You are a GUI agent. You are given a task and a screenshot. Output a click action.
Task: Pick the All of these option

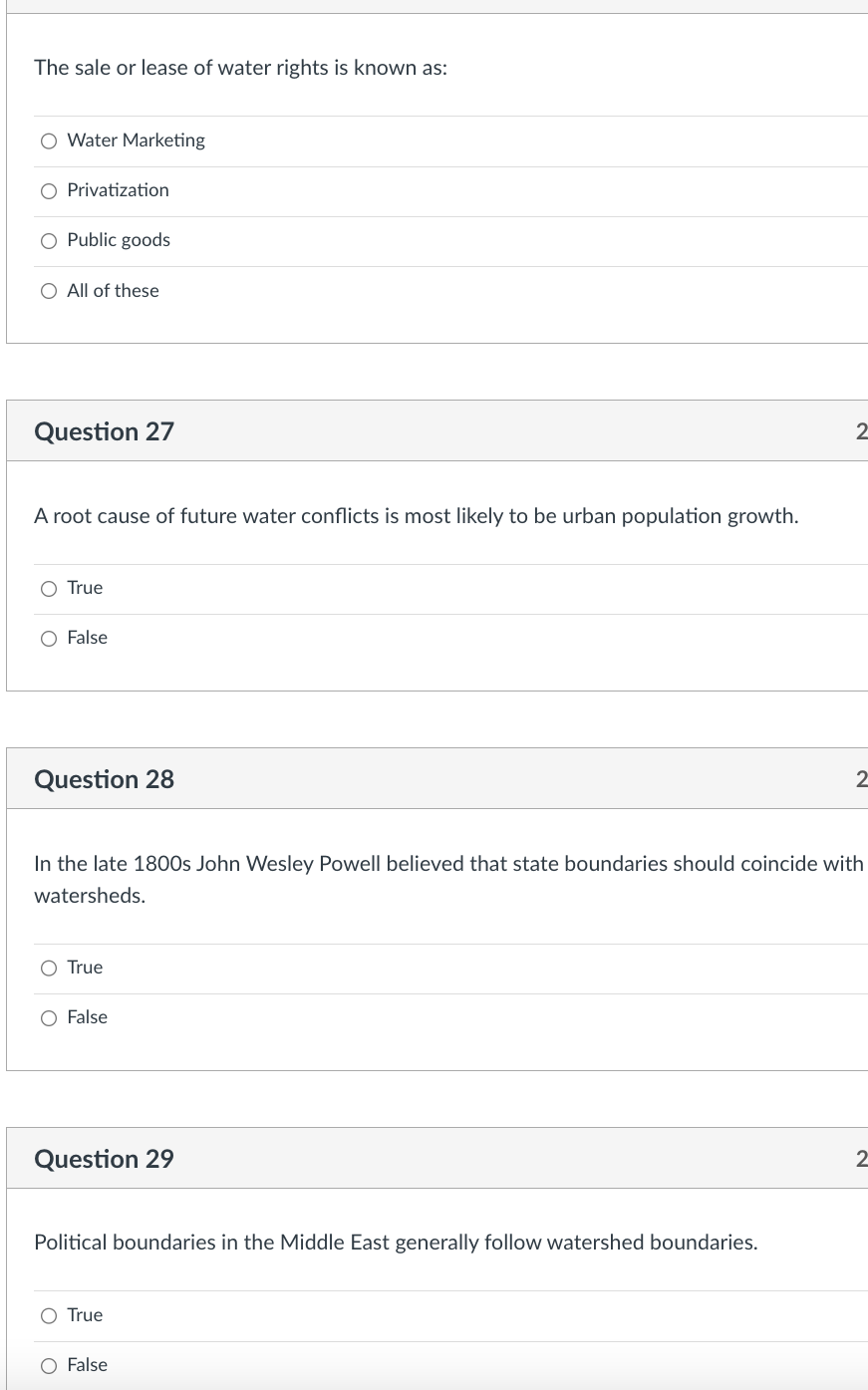[49, 291]
